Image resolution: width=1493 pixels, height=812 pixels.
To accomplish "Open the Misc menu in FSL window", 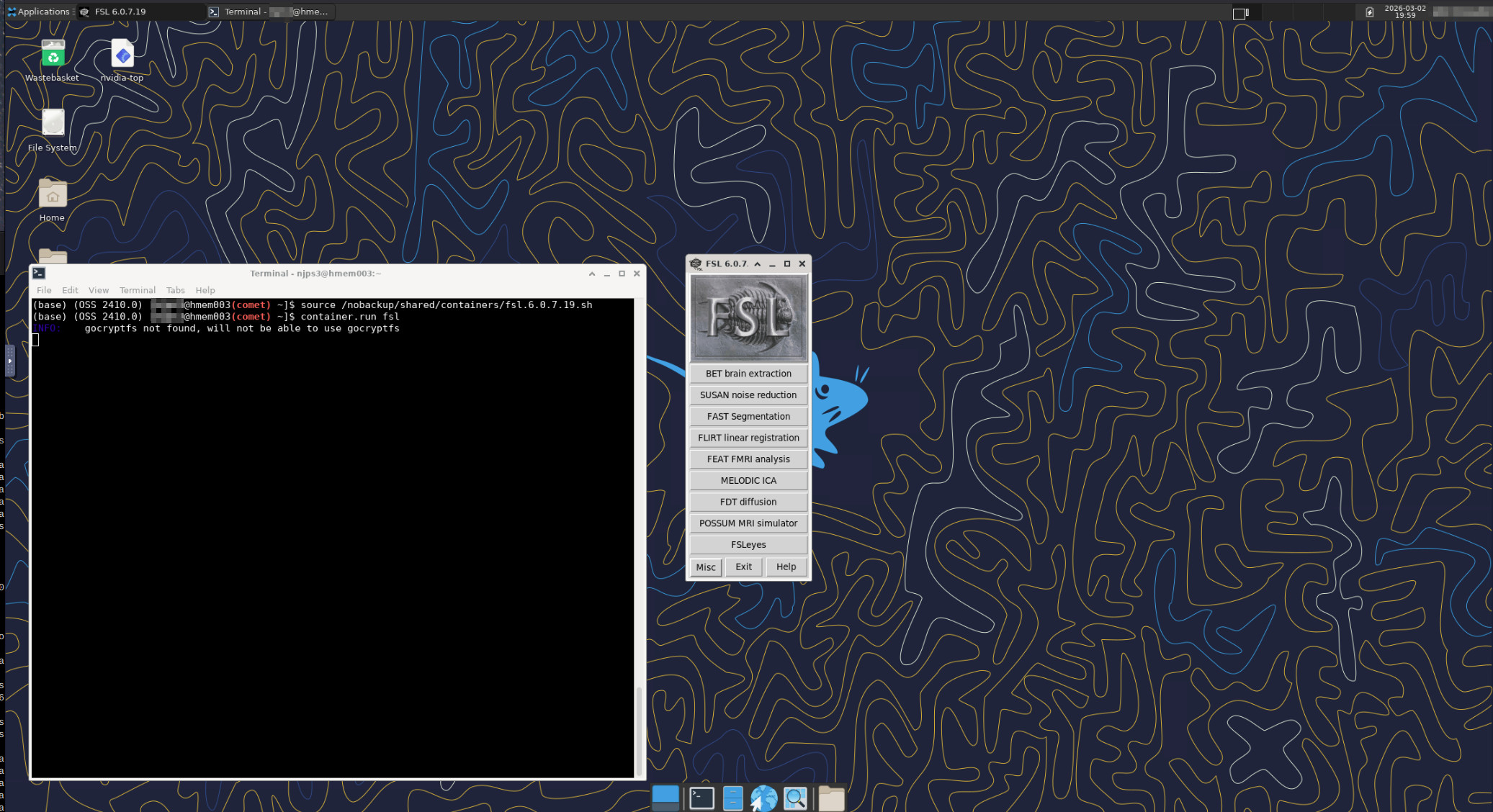I will point(706,567).
